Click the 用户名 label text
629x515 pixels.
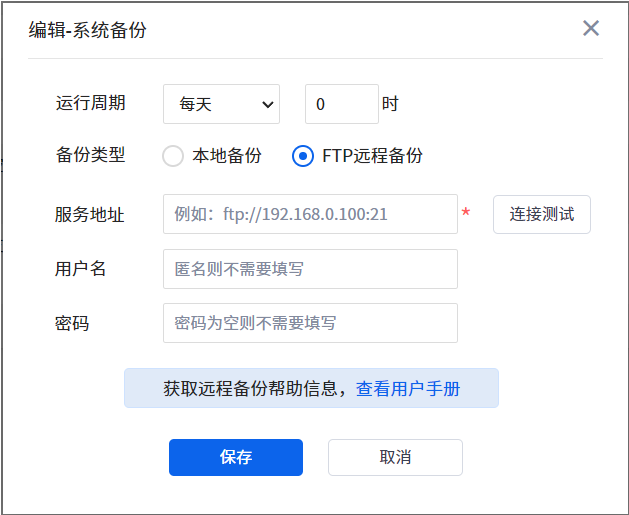point(80,268)
